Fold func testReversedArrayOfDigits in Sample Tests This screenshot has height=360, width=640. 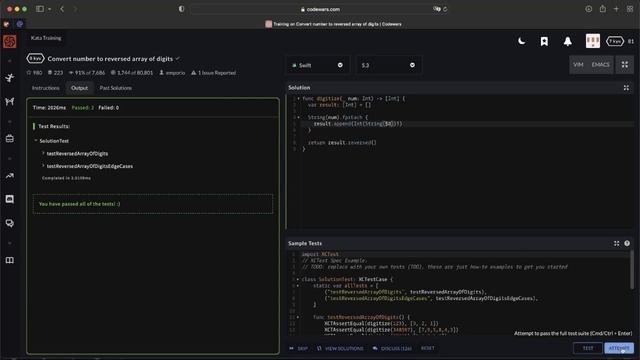coord(298,317)
